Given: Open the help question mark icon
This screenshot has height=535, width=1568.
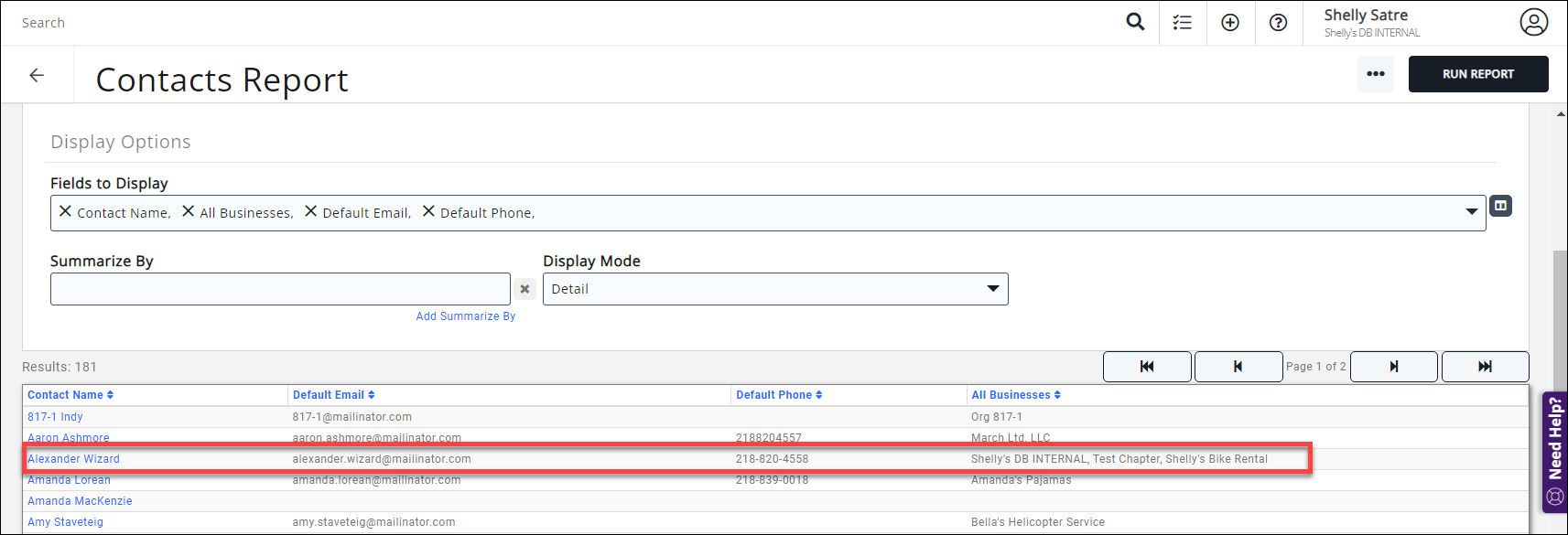Looking at the screenshot, I should (x=1278, y=23).
